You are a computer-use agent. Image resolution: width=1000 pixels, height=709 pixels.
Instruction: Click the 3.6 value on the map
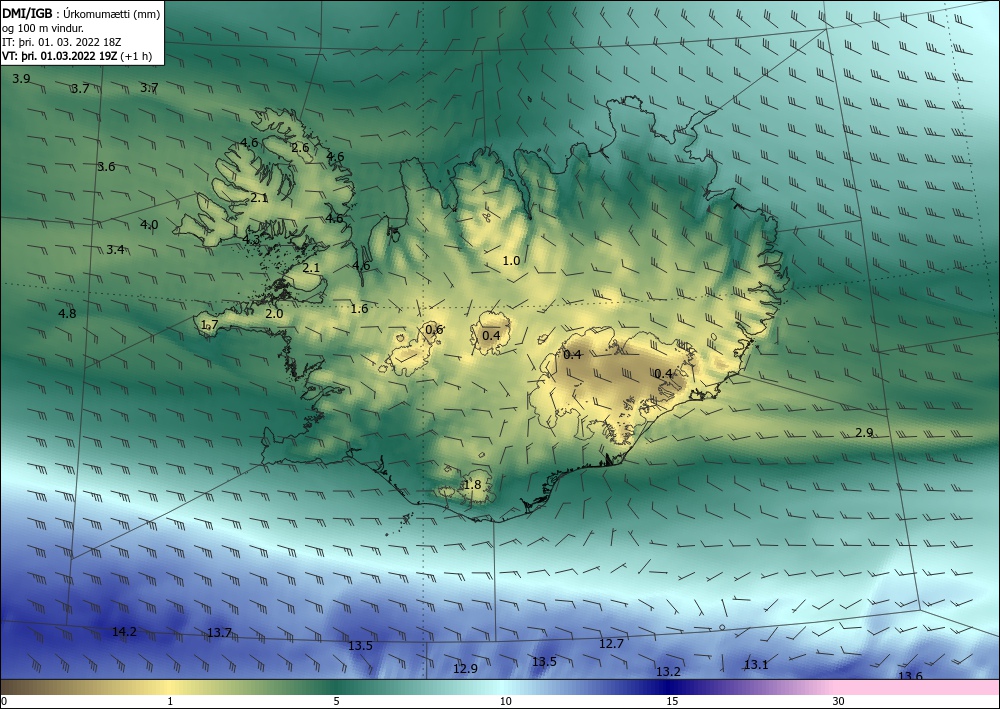click(106, 167)
